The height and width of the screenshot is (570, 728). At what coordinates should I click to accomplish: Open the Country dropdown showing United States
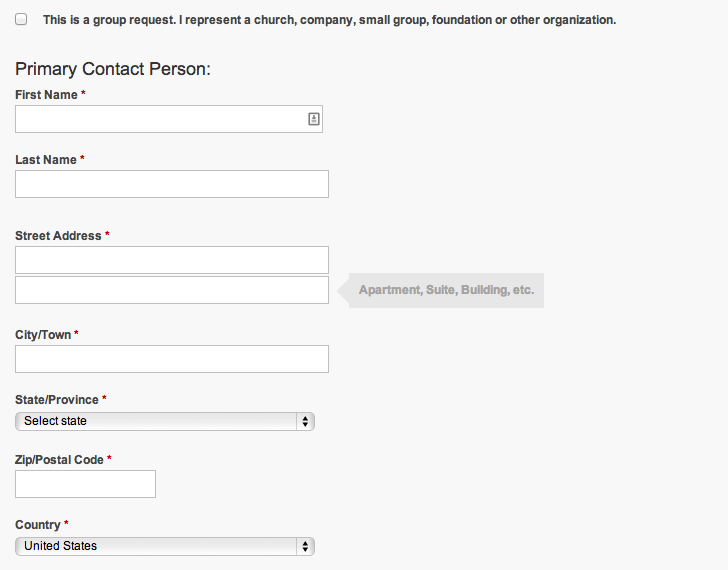(x=165, y=546)
